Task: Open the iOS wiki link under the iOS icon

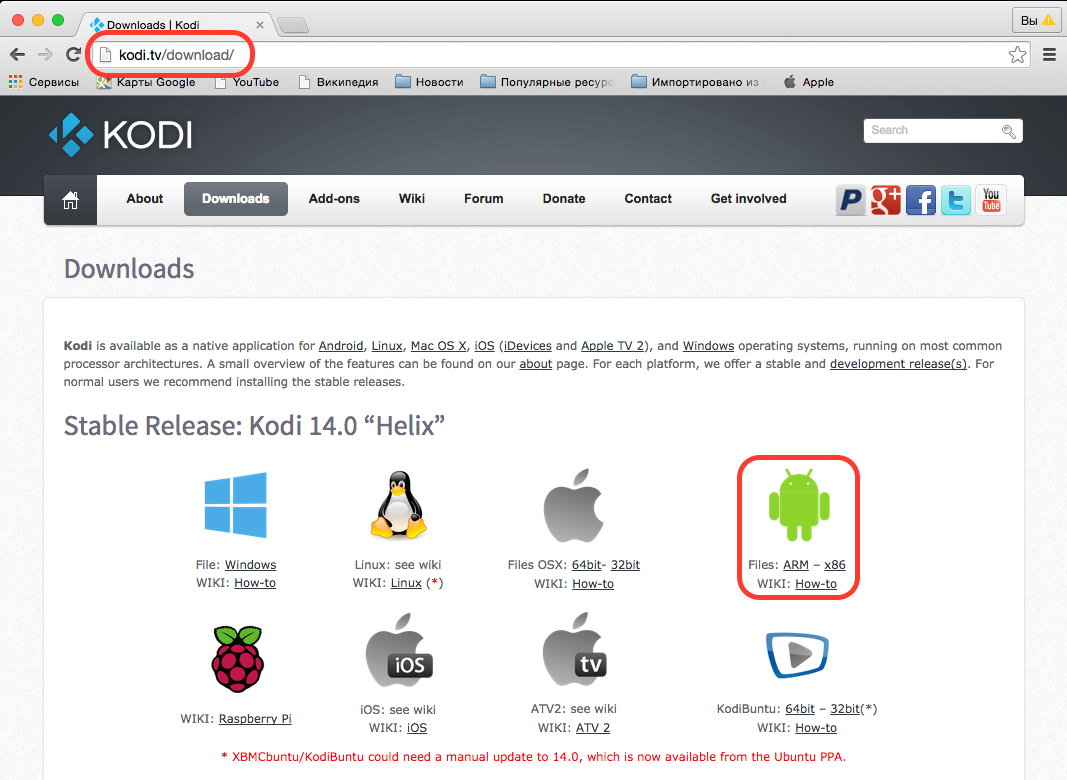Action: (416, 728)
